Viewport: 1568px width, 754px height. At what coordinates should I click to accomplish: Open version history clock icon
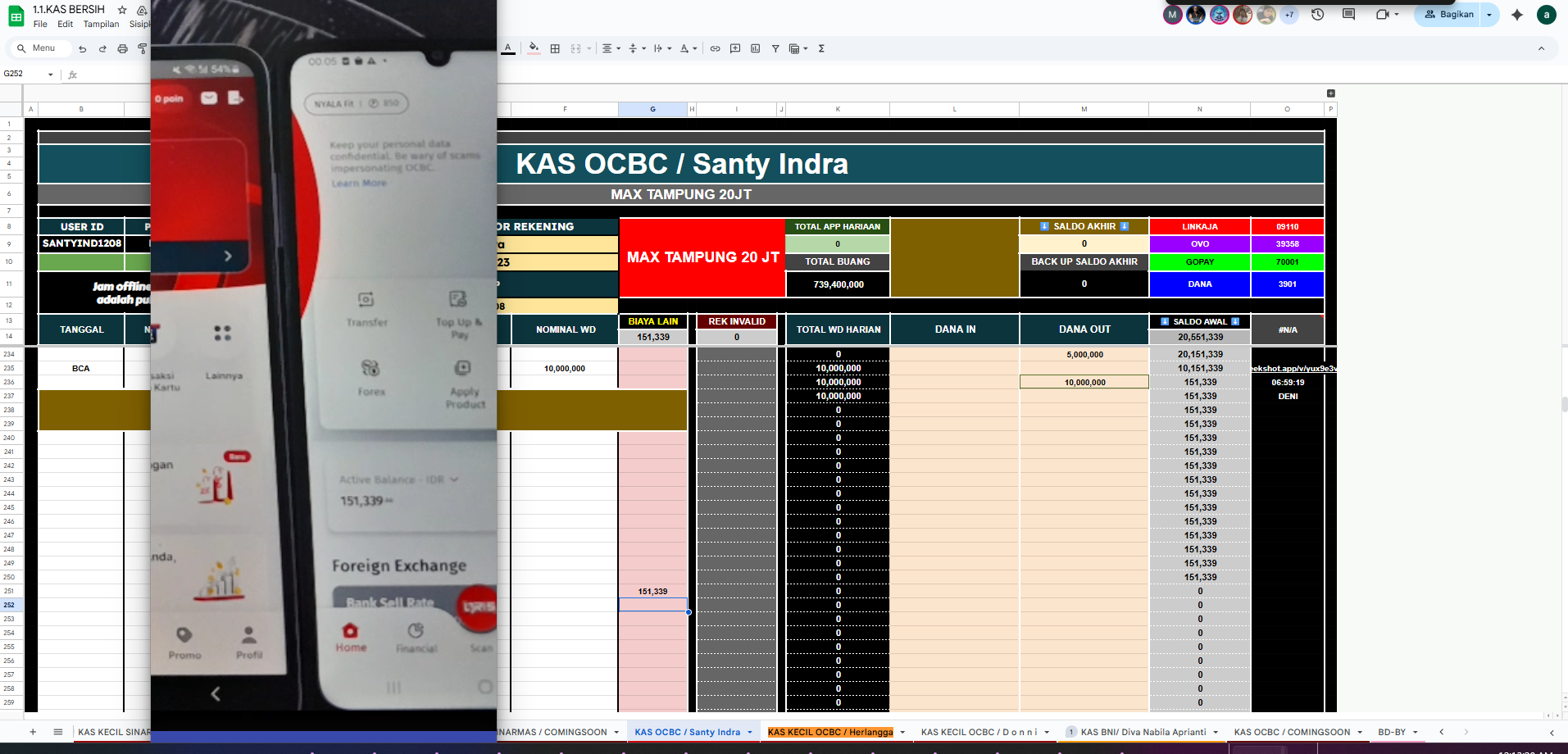[x=1318, y=14]
